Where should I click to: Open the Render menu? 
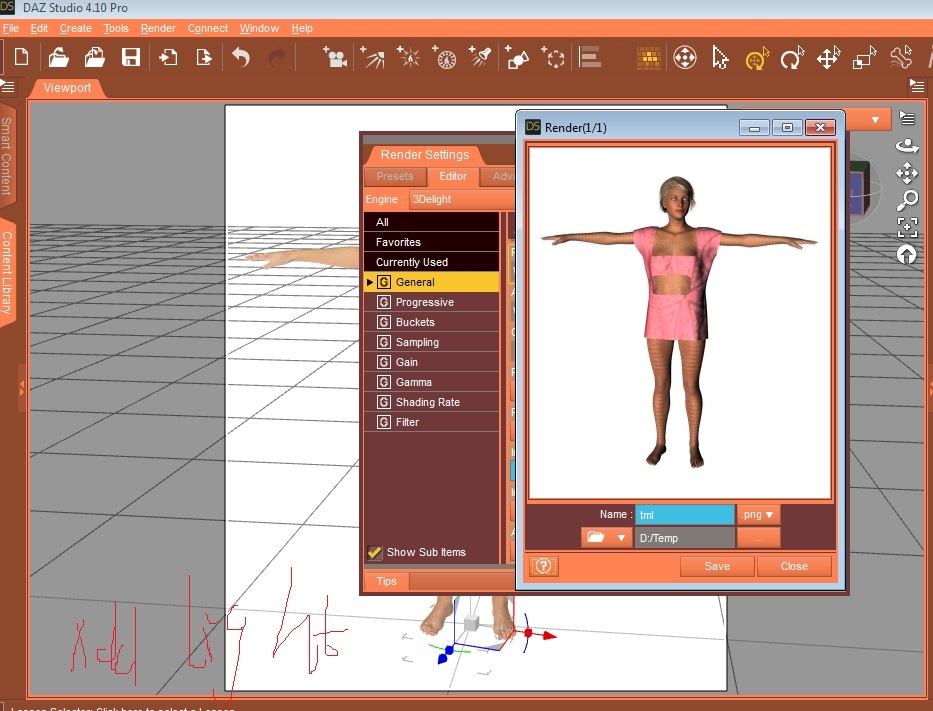click(x=158, y=28)
